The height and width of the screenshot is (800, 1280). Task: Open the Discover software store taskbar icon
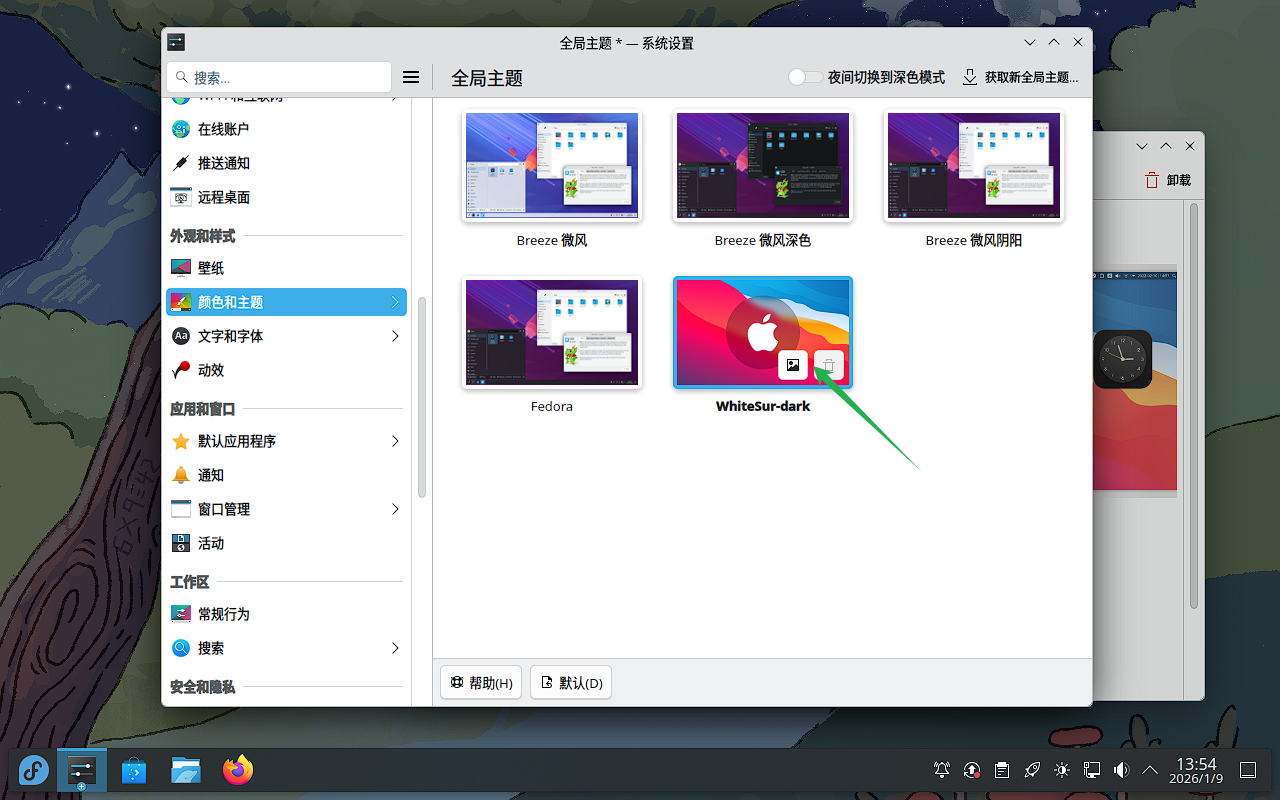[x=134, y=770]
